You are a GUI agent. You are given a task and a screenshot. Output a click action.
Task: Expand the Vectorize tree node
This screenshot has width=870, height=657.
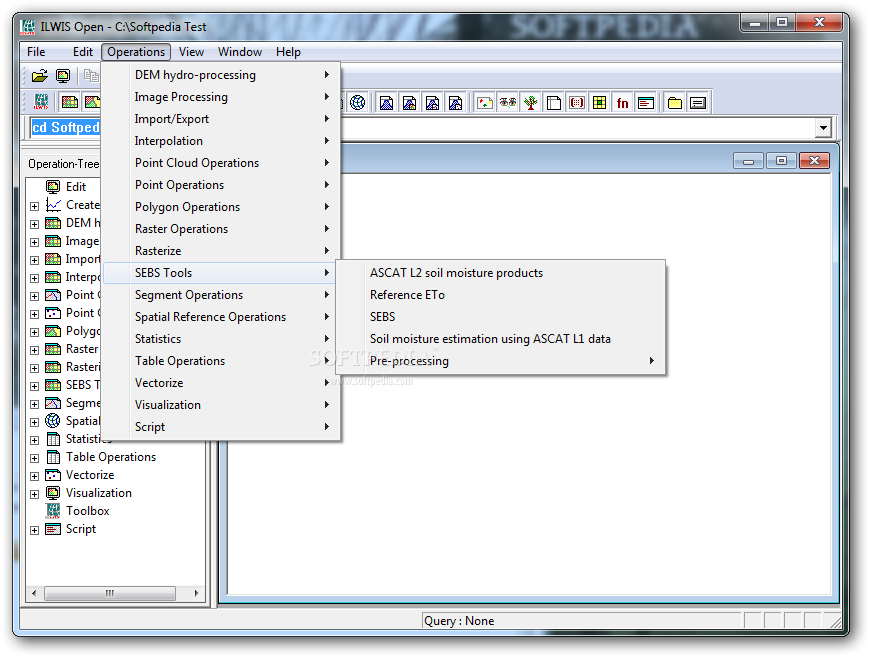point(34,476)
